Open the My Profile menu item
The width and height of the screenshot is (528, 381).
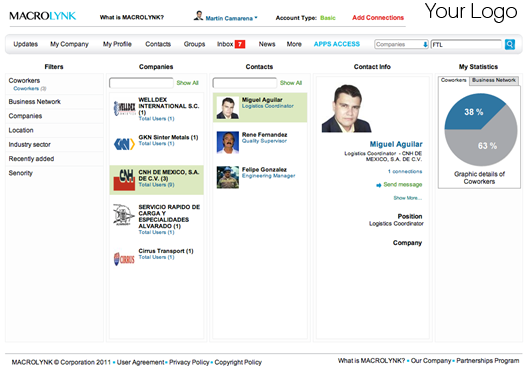[117, 44]
